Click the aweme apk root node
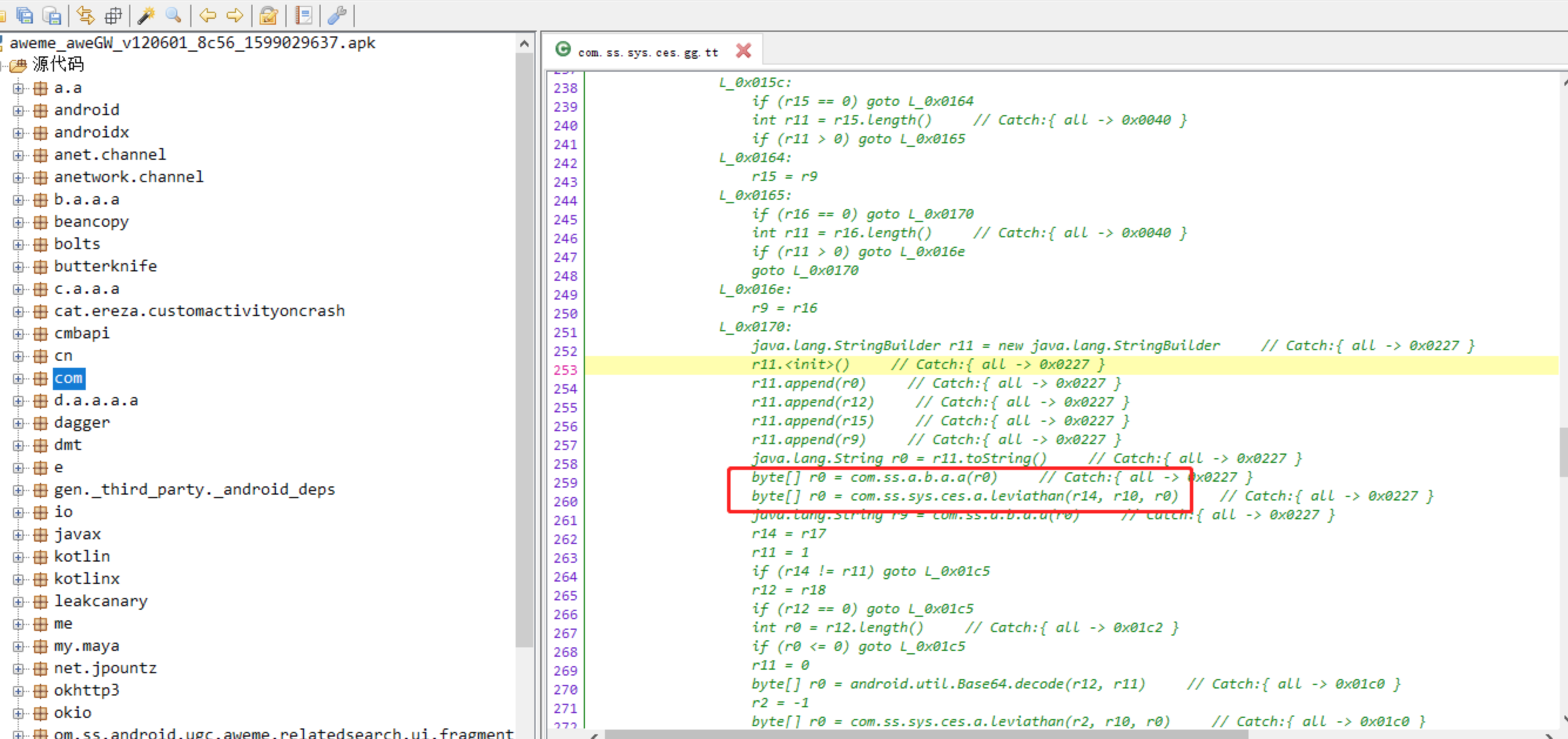 pos(191,43)
